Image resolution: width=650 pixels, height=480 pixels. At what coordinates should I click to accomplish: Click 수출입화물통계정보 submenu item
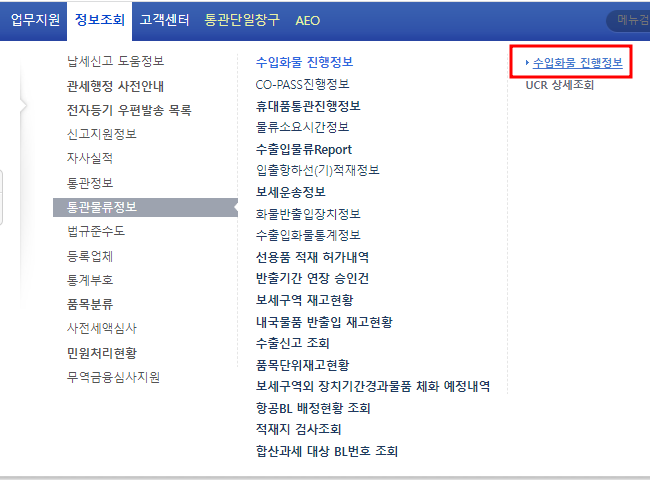pos(308,235)
